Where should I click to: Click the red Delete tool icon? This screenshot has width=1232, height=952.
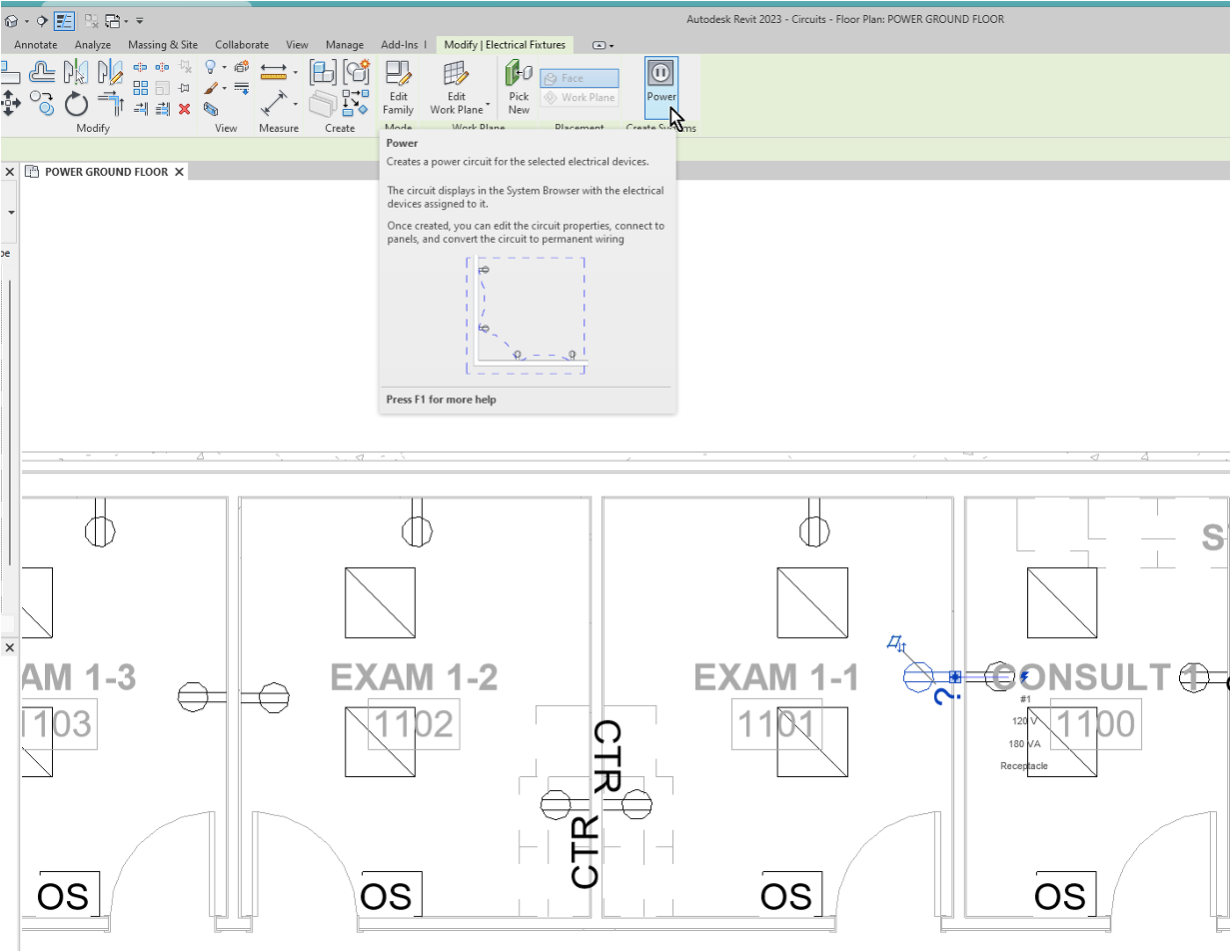(x=185, y=110)
